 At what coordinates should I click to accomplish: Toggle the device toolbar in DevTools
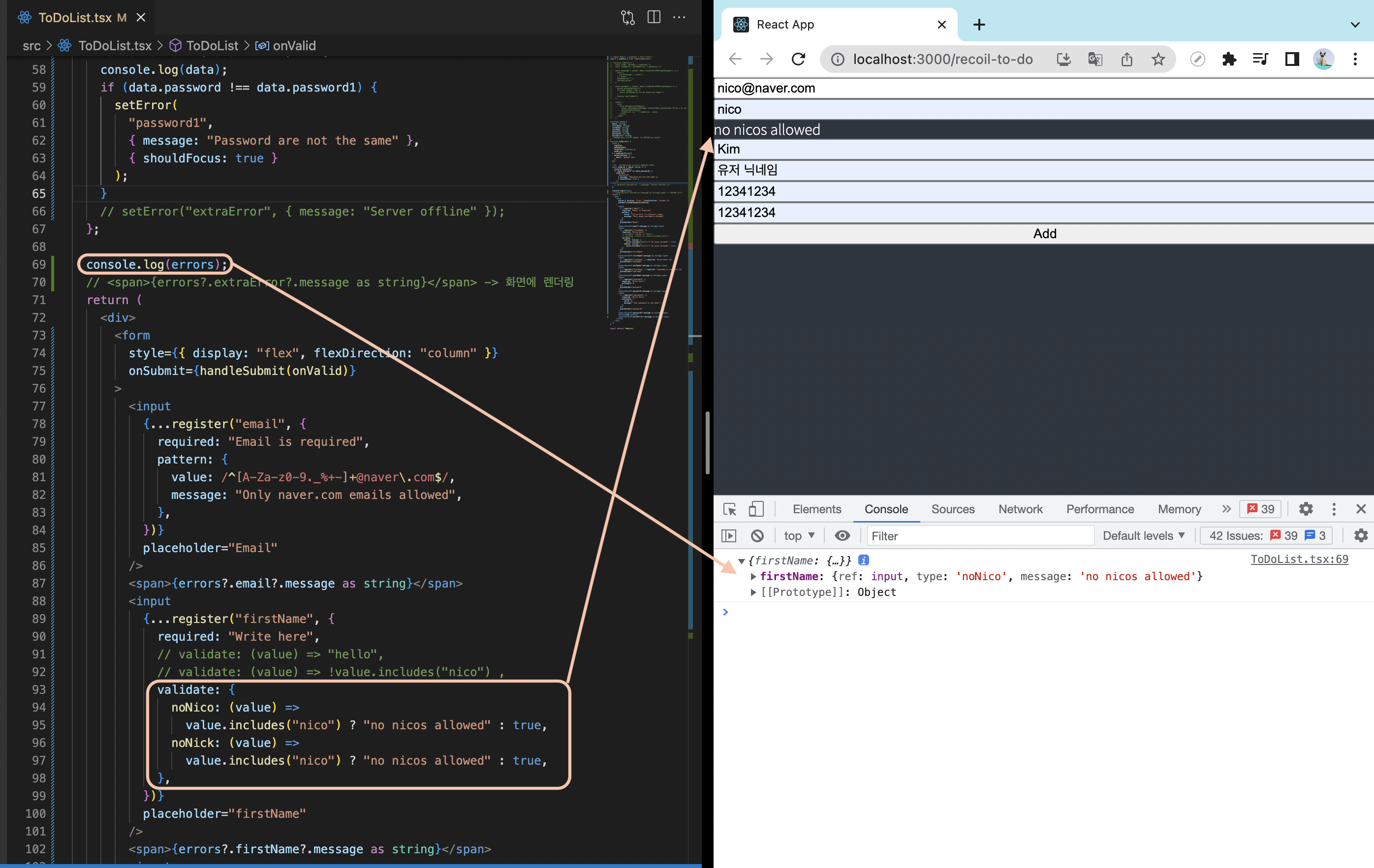point(756,509)
